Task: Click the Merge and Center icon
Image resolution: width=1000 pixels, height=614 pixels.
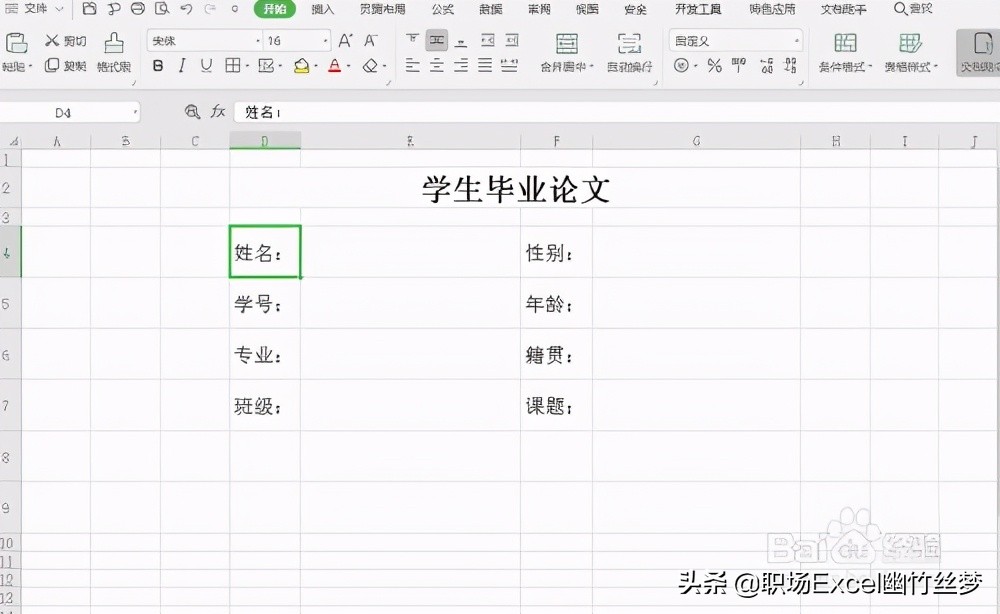Action: point(566,45)
